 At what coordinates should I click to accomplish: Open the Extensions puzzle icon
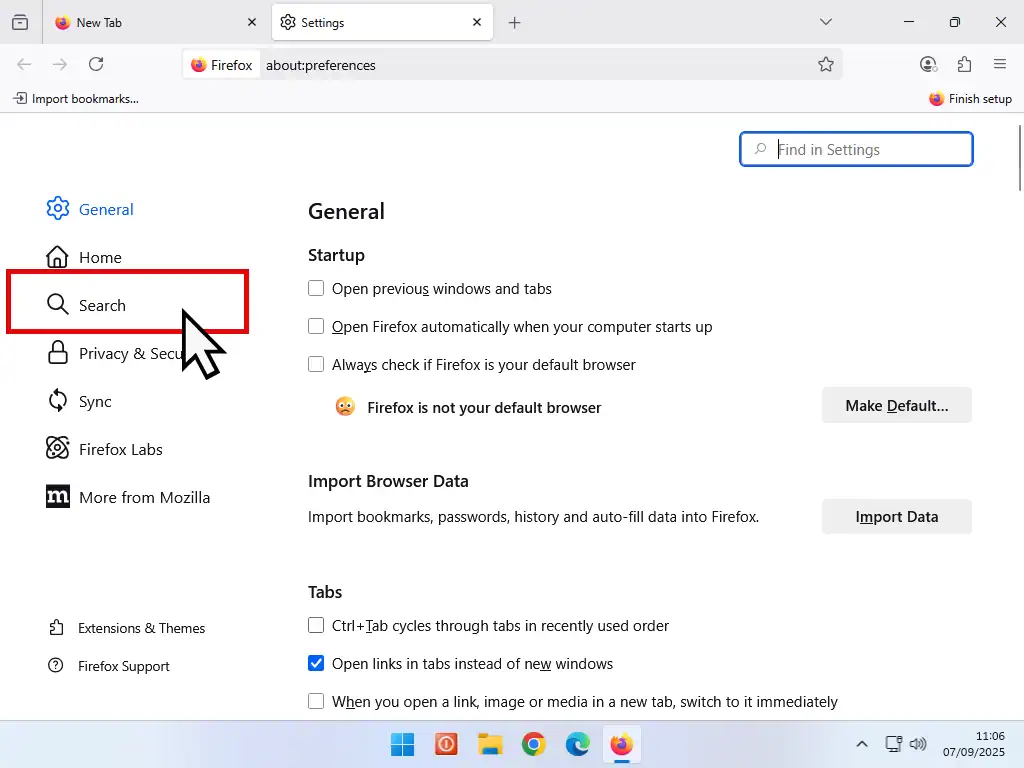[964, 65]
